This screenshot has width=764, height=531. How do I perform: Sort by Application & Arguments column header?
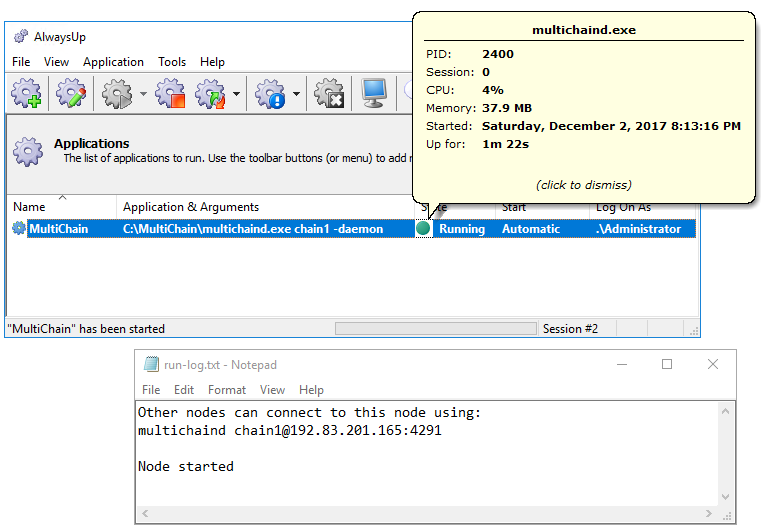pyautogui.click(x=266, y=207)
